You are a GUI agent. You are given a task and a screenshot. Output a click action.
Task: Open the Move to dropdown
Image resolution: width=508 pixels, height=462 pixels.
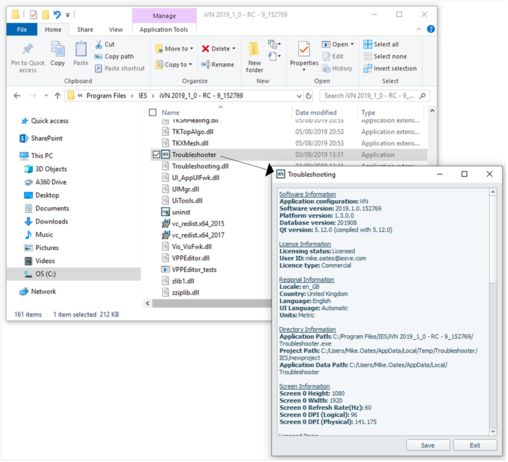pyautogui.click(x=174, y=49)
